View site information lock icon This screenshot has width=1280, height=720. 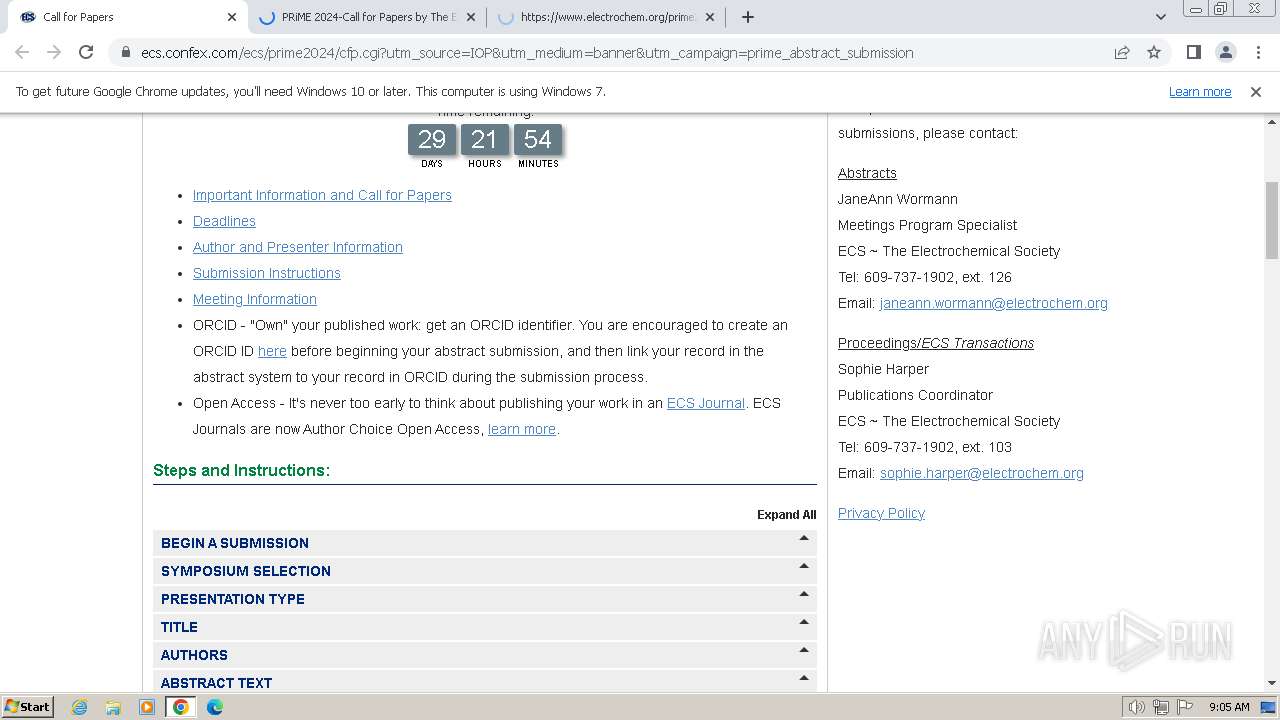pyautogui.click(x=125, y=53)
